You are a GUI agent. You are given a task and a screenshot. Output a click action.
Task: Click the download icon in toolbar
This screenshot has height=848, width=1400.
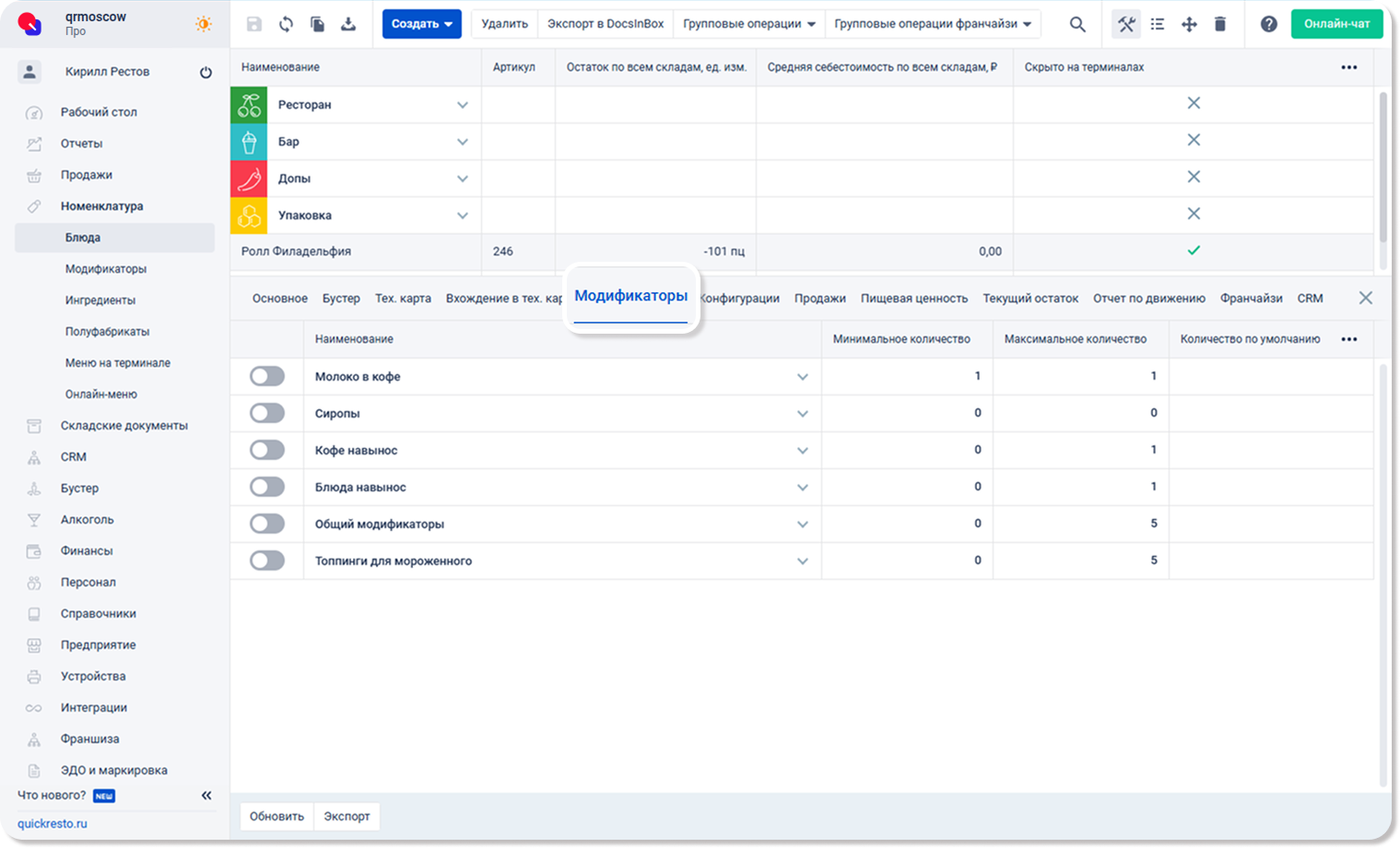click(x=348, y=24)
